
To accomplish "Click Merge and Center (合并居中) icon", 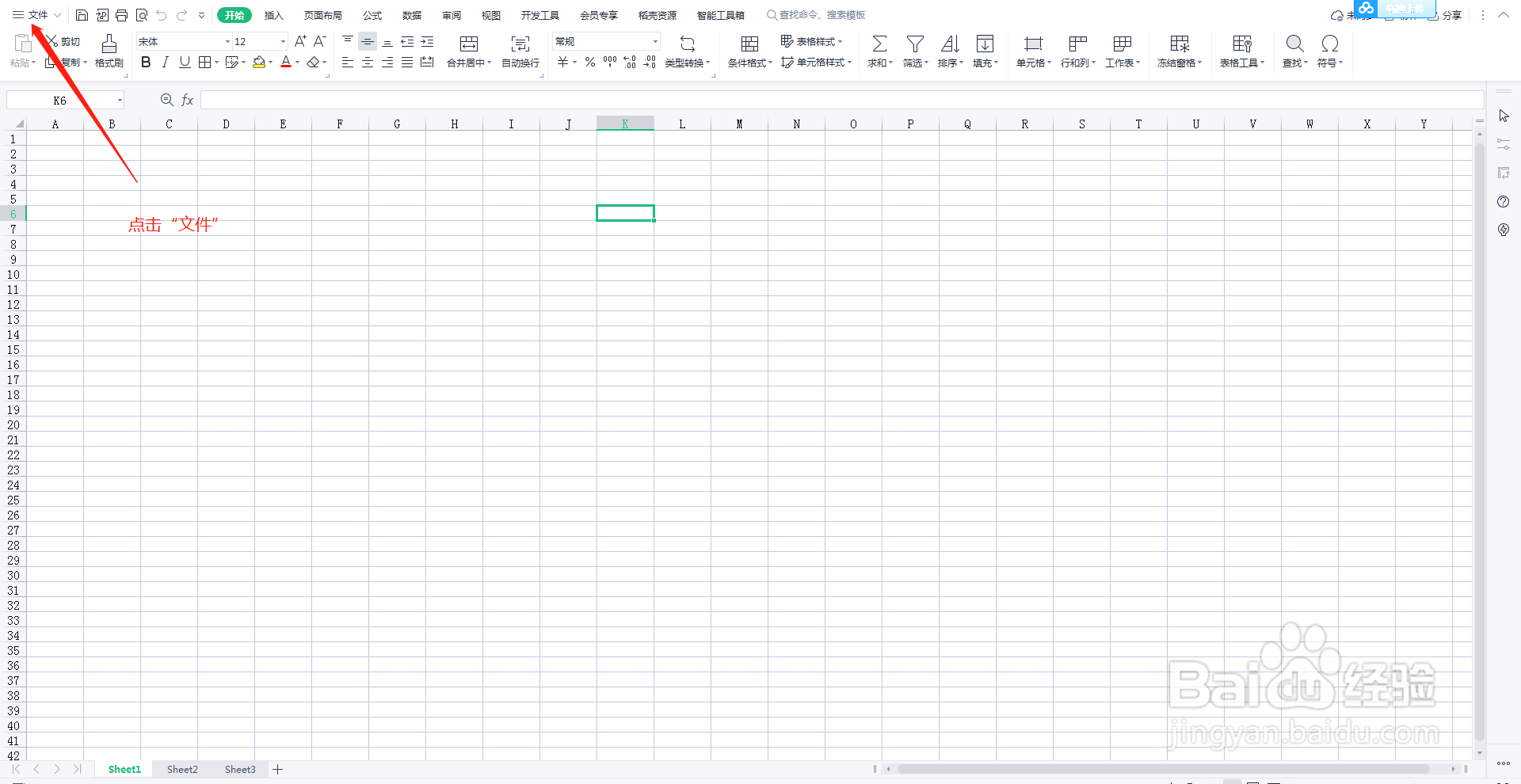I will point(469,44).
